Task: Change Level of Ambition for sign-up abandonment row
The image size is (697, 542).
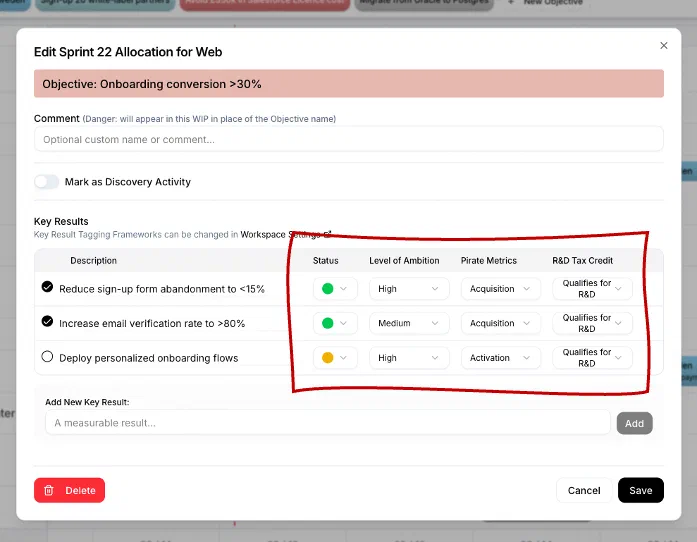Action: (x=409, y=289)
